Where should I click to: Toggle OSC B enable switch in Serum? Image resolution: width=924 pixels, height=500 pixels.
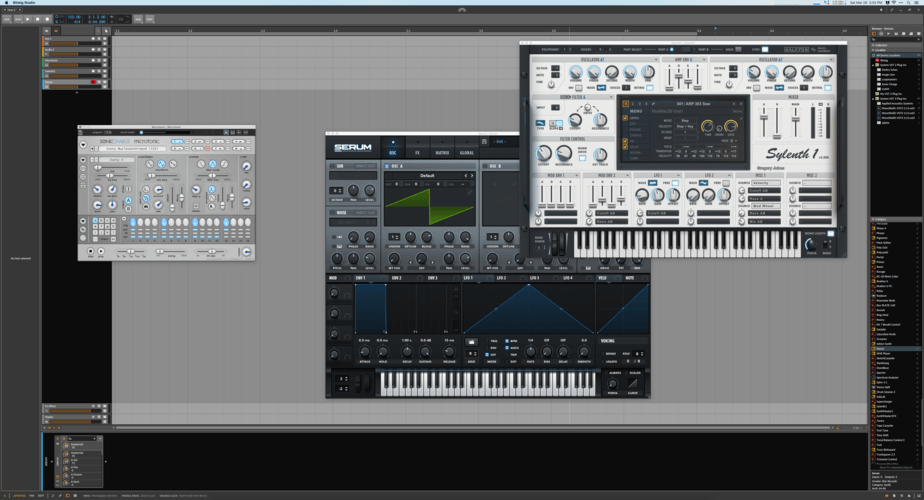pos(486,166)
